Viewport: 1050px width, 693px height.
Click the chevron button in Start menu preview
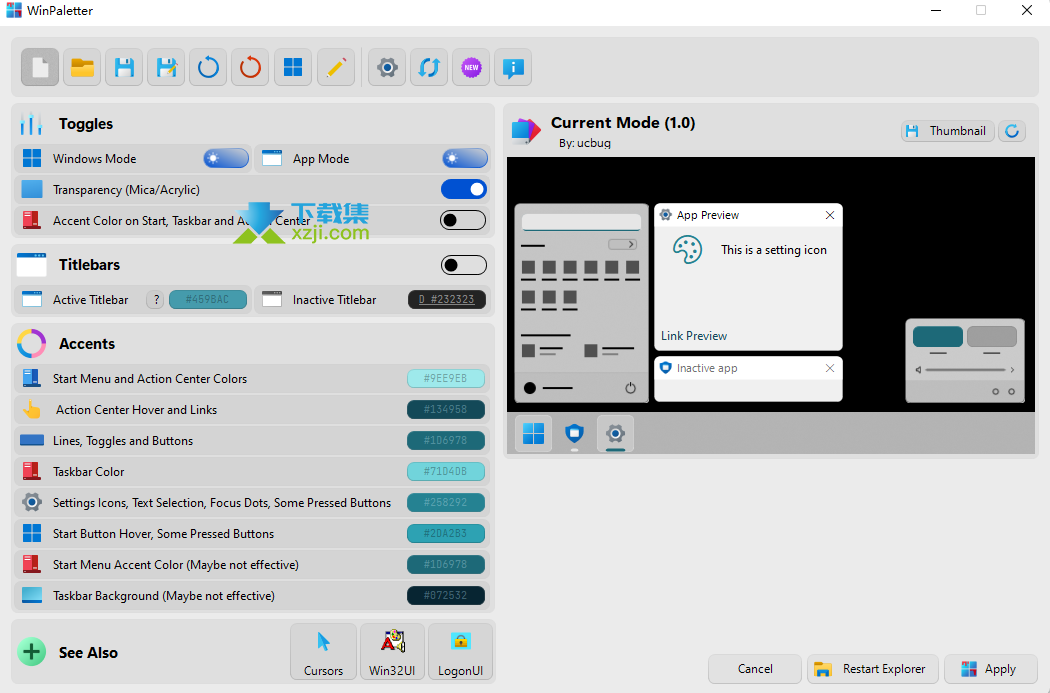(x=622, y=244)
